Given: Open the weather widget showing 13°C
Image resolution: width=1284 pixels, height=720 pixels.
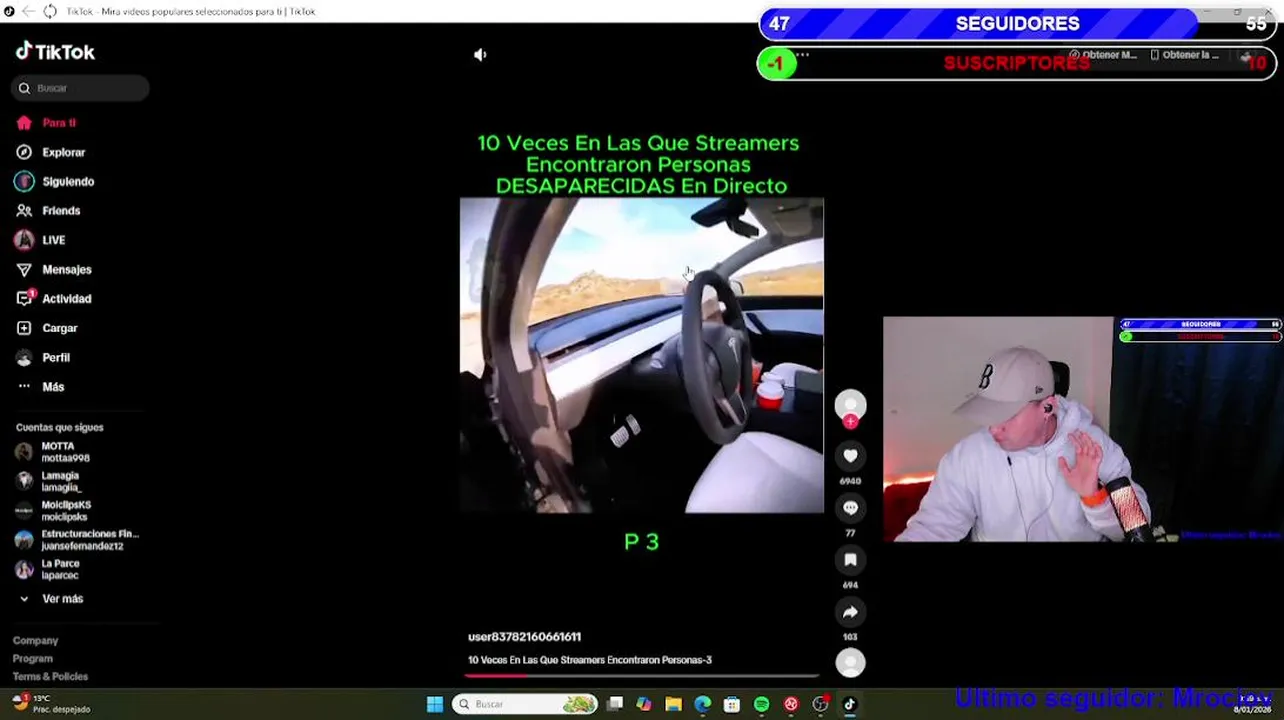Looking at the screenshot, I should (52, 703).
